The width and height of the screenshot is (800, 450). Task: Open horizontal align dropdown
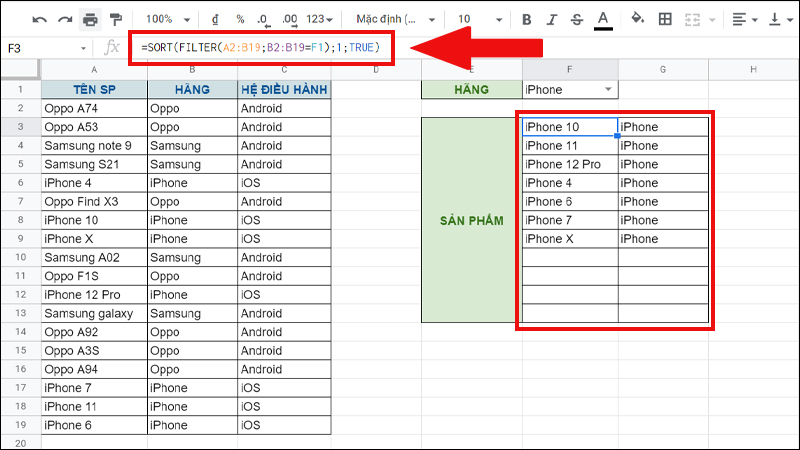[744, 20]
